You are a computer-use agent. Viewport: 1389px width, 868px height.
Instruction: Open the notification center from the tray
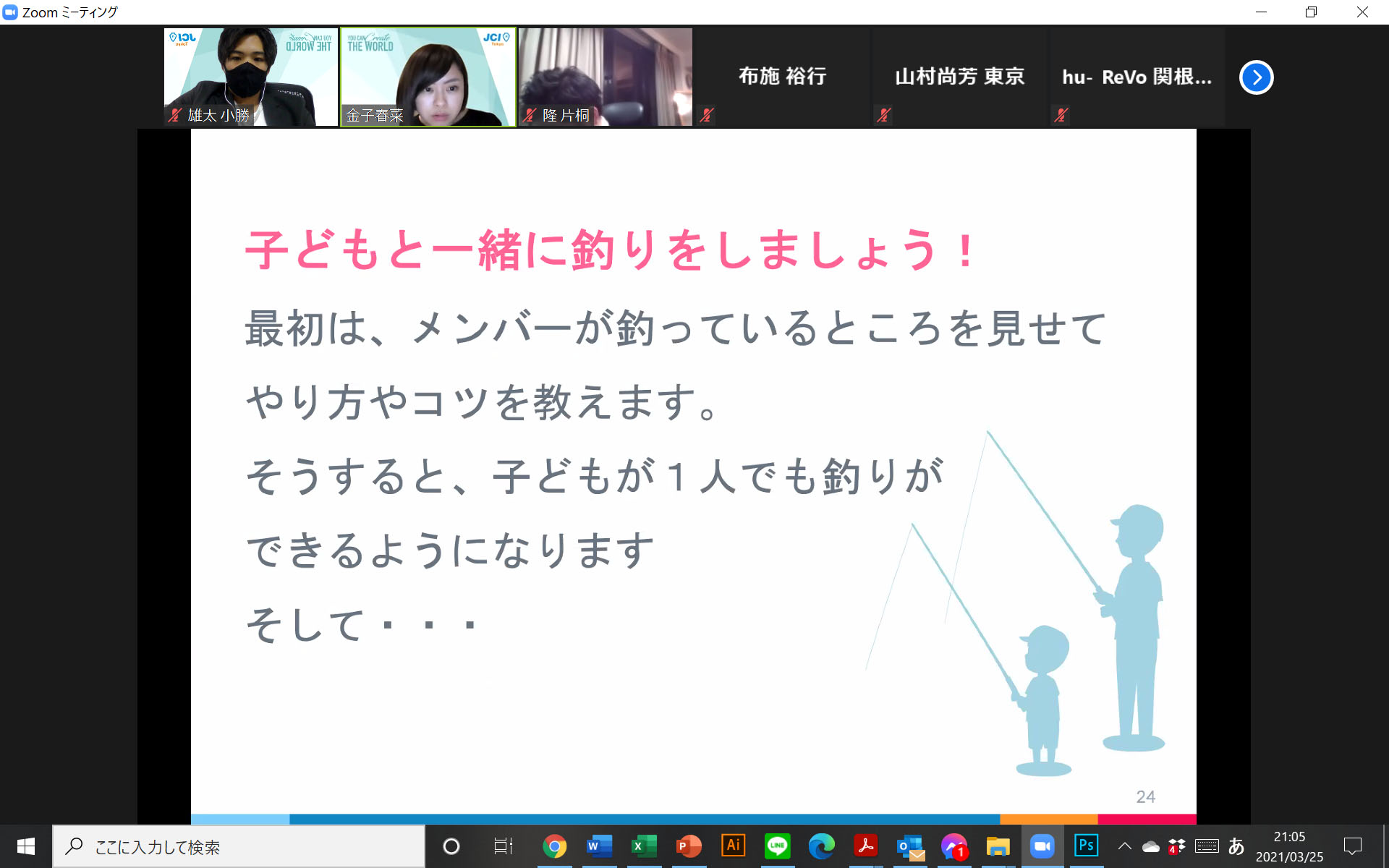pyautogui.click(x=1352, y=846)
